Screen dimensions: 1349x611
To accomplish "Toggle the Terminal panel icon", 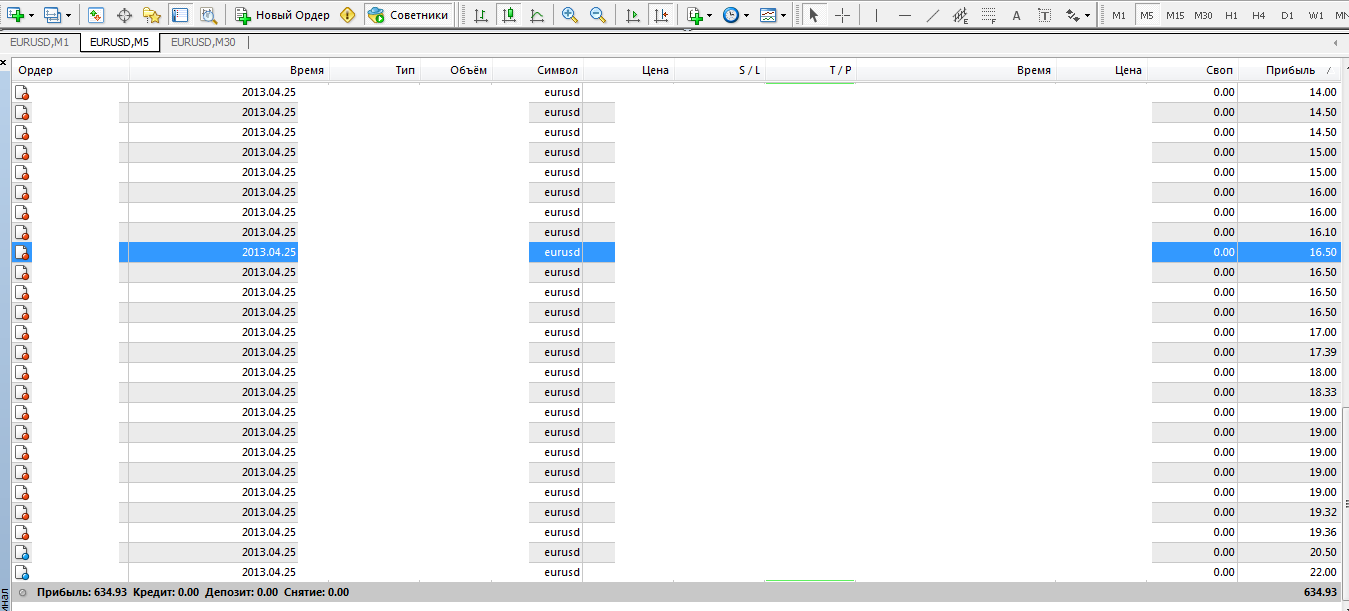I will pyautogui.click(x=180, y=15).
